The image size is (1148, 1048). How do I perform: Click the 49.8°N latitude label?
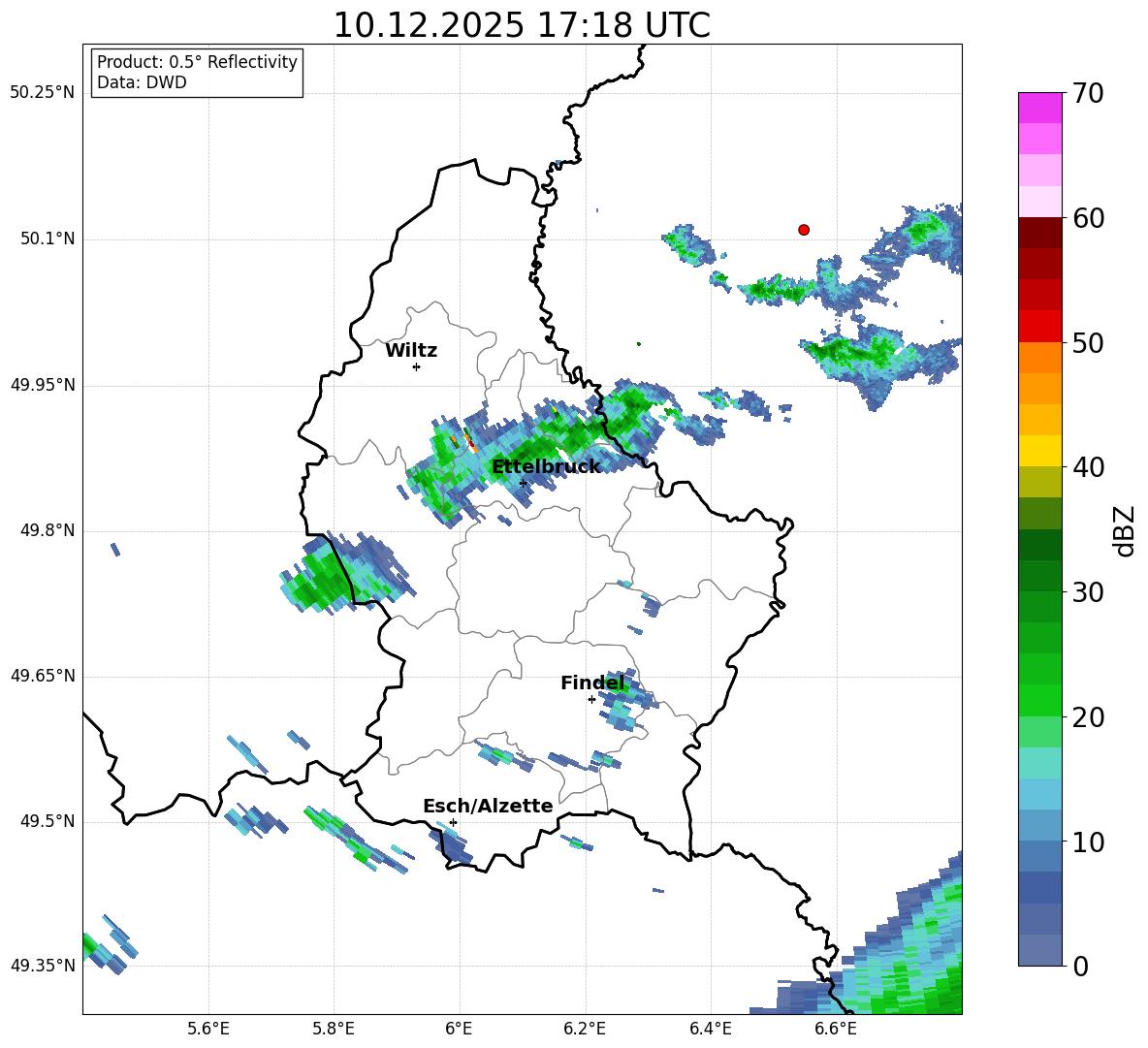(x=48, y=530)
